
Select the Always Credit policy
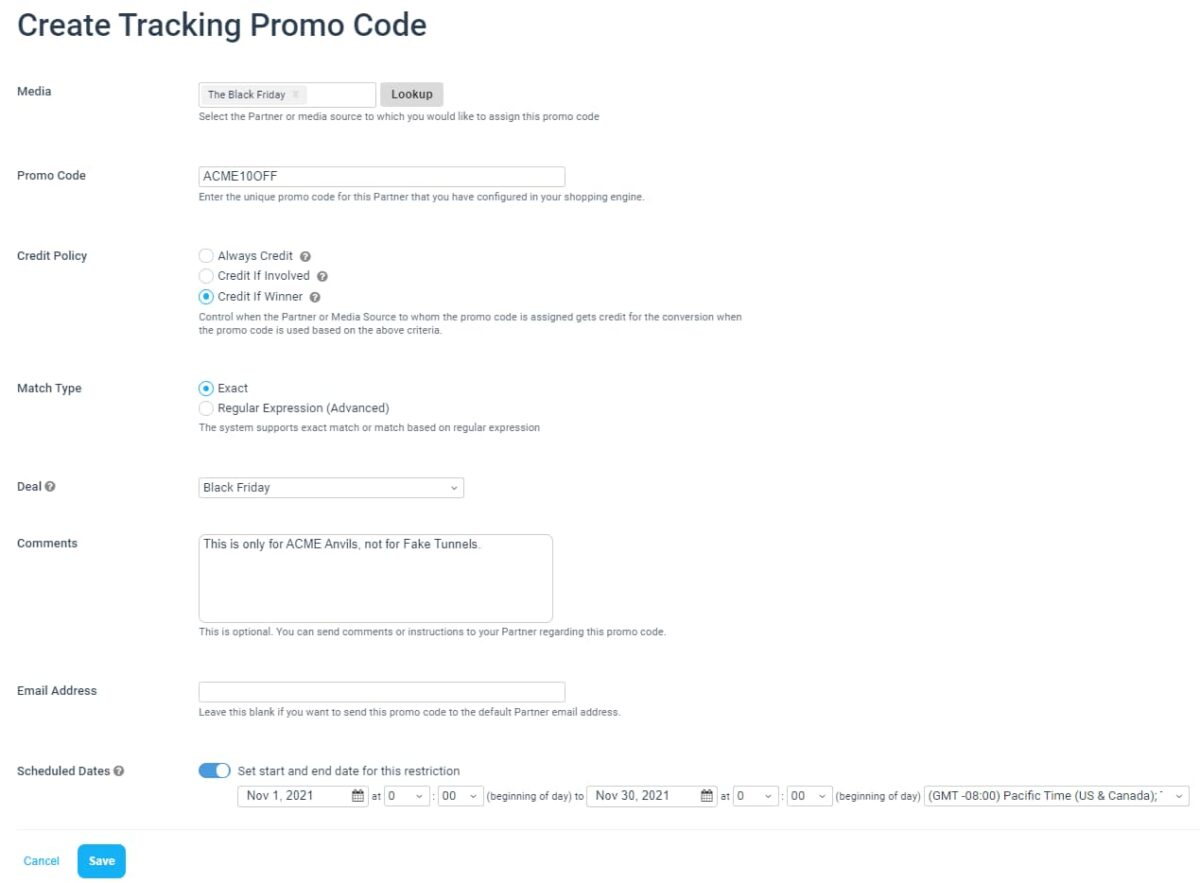tap(206, 255)
